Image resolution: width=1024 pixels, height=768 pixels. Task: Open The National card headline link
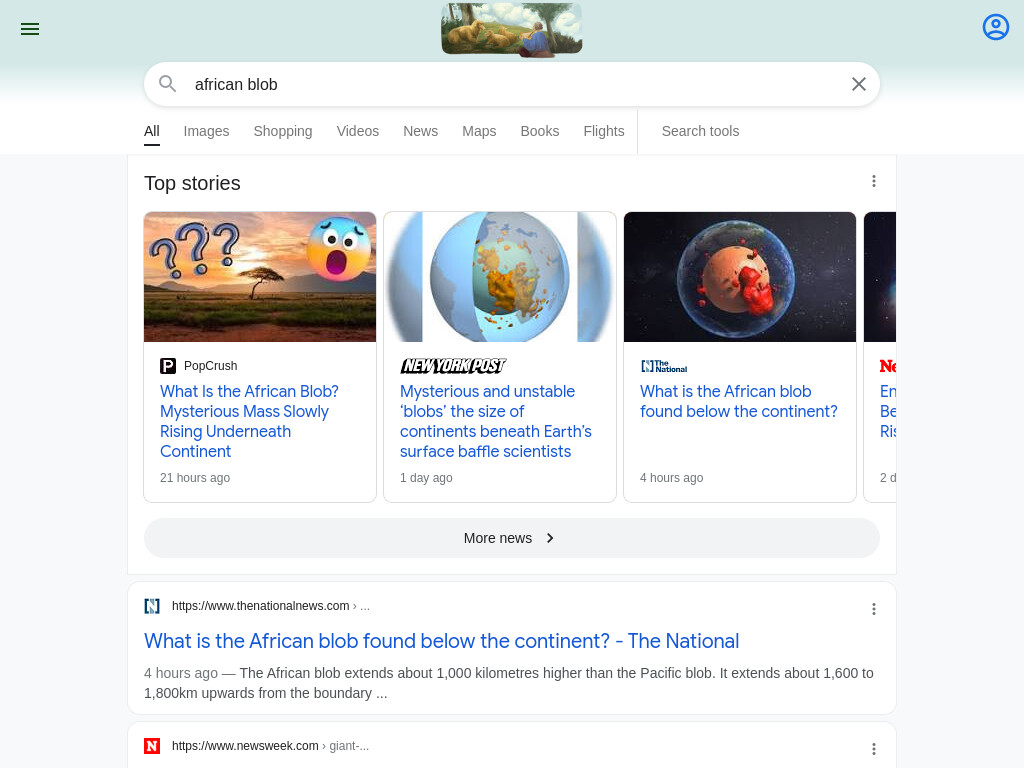pos(738,402)
